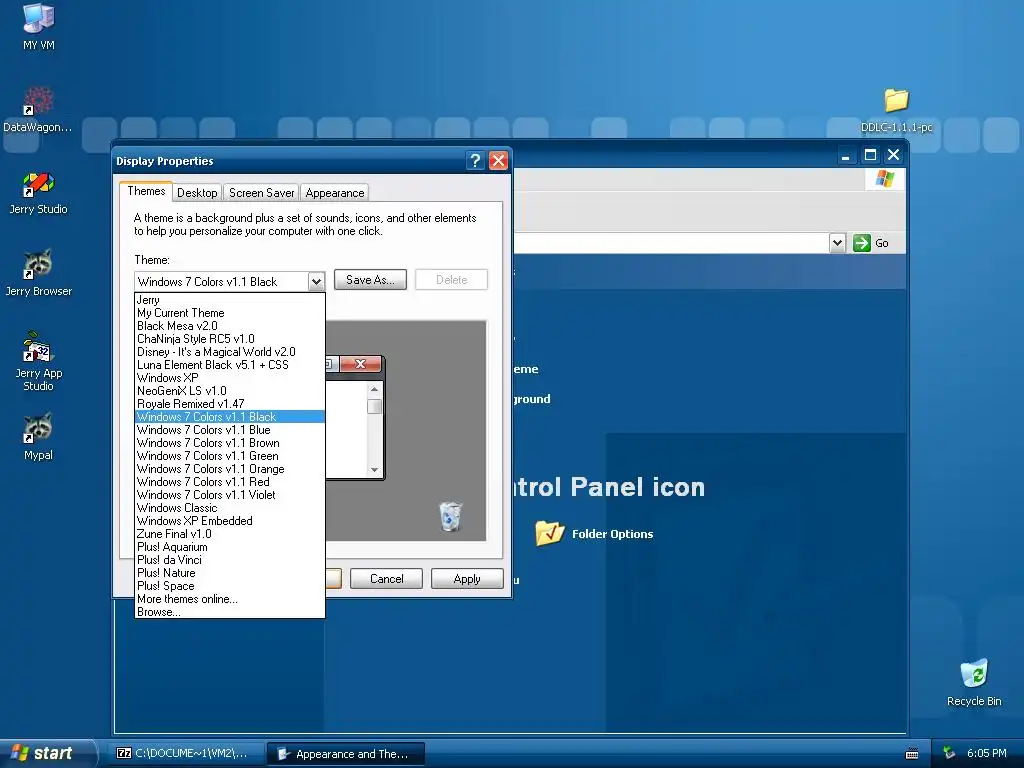1024x768 pixels.
Task: Choose My Current Theme option
Action: (x=230, y=313)
